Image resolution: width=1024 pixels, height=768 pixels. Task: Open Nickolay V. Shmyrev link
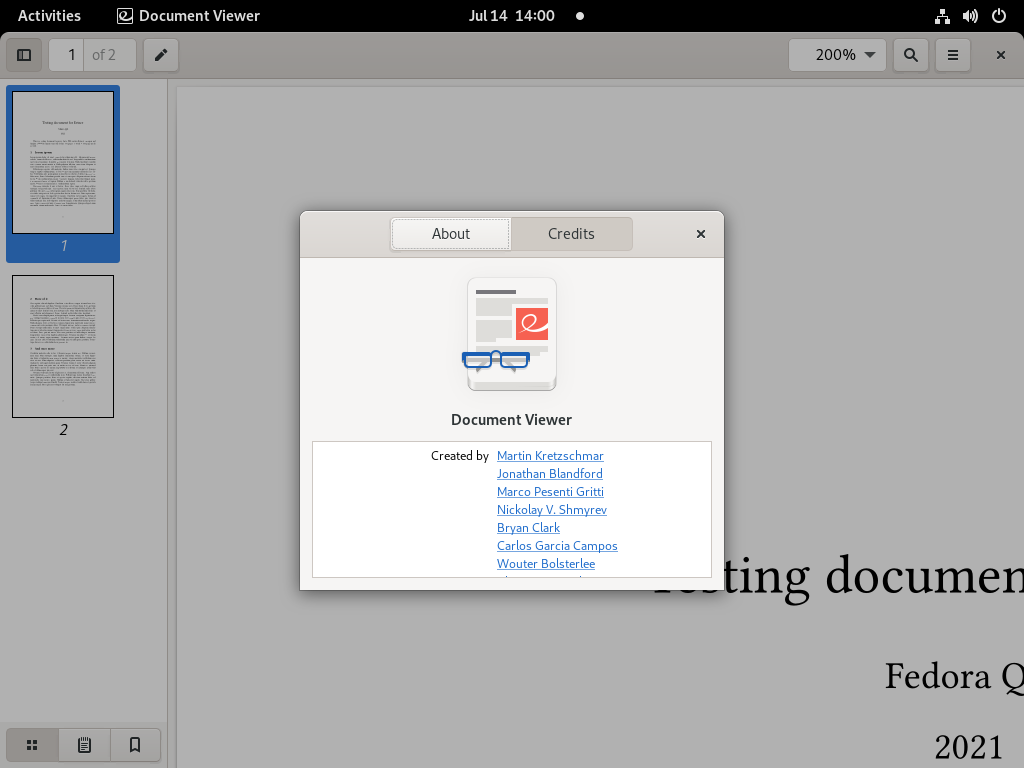point(552,509)
